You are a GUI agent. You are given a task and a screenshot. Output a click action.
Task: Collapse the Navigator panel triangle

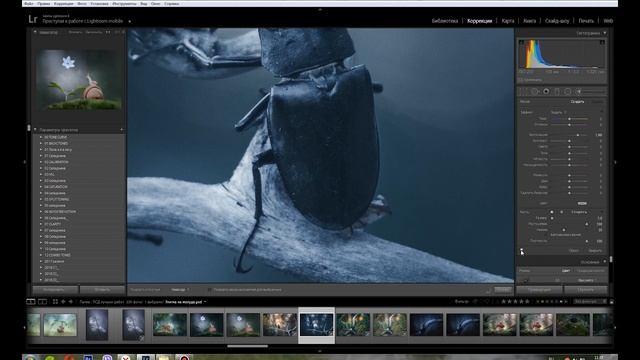point(35,32)
